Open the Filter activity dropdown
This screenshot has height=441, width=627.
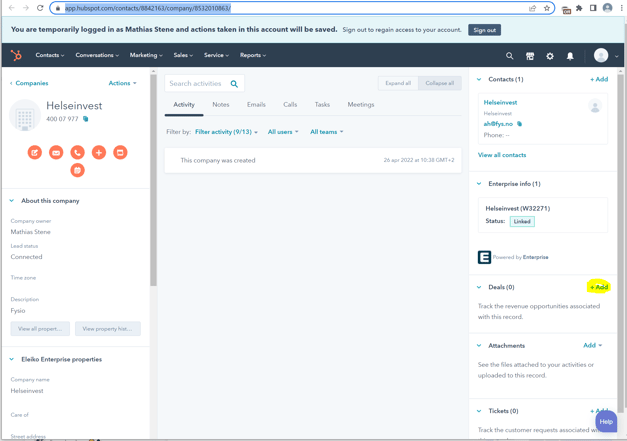coord(226,132)
